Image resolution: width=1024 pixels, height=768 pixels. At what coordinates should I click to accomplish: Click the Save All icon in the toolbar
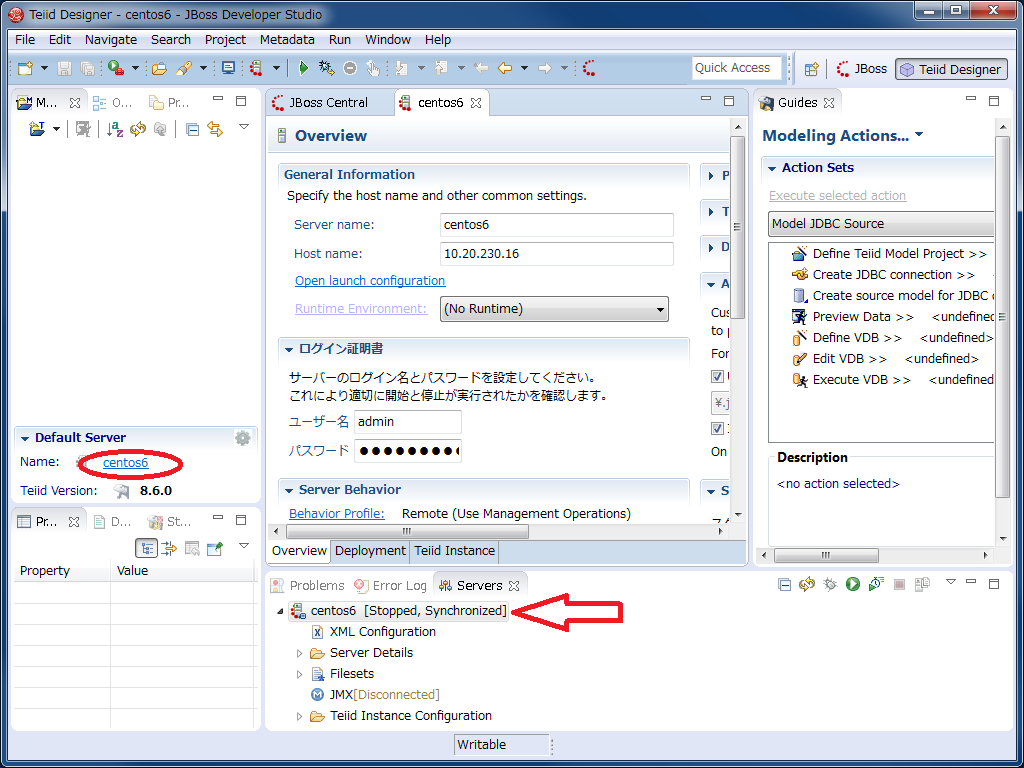click(x=87, y=68)
